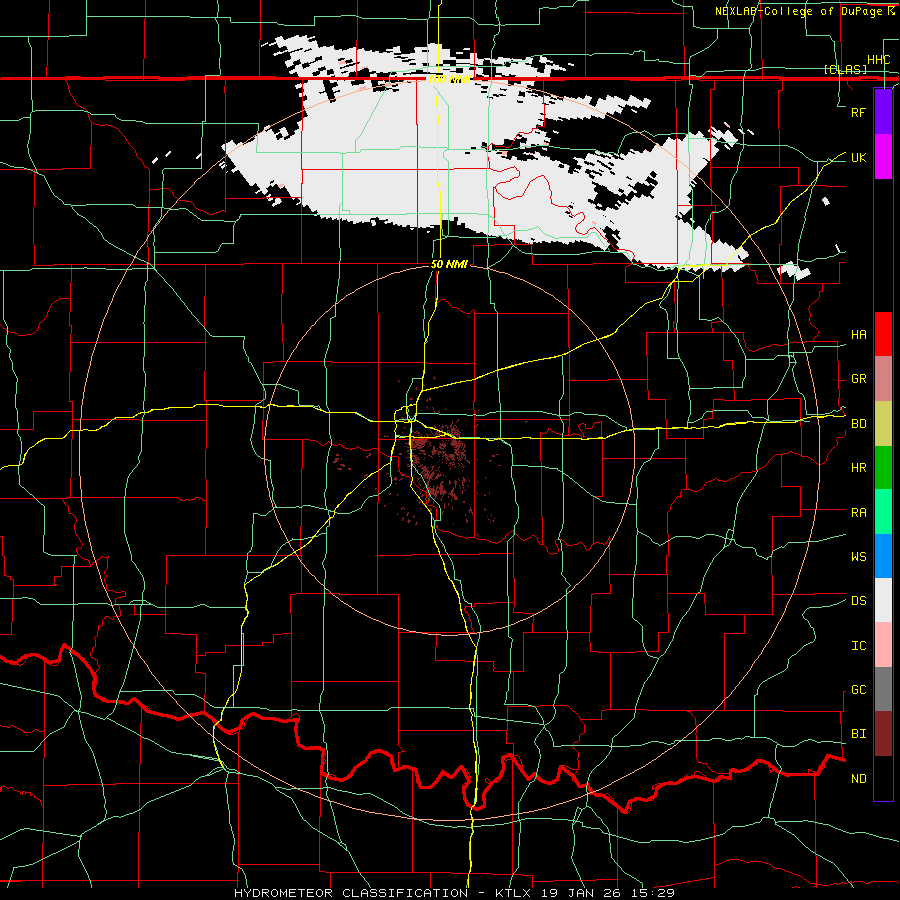The image size is (900, 900).
Task: Click the blue WS legend swatch
Action: pos(883,556)
